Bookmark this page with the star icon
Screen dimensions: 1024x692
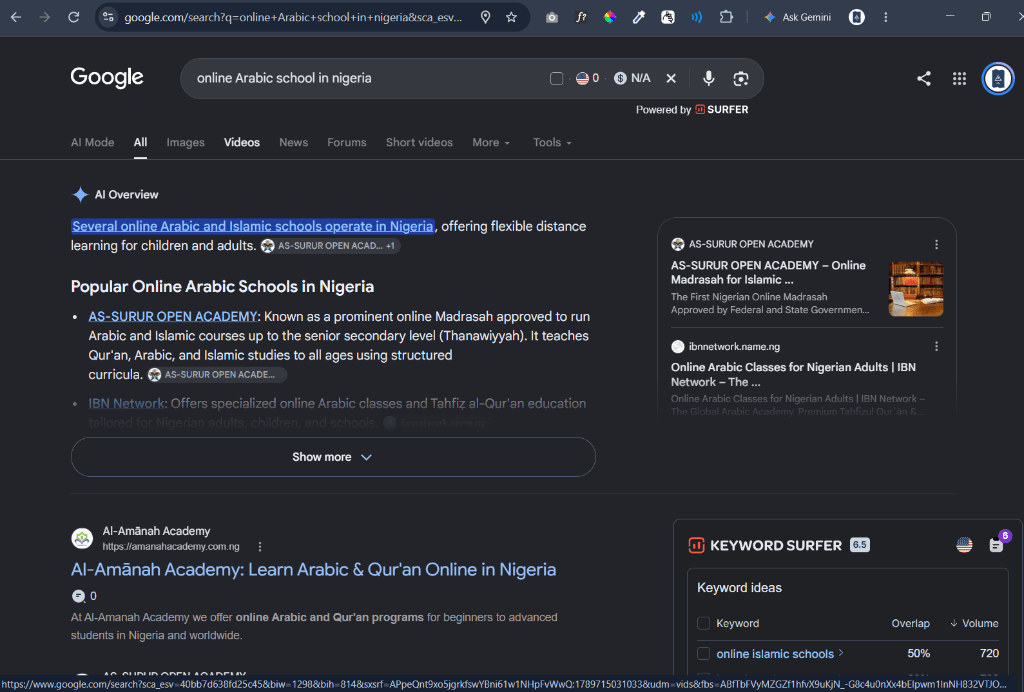click(511, 17)
